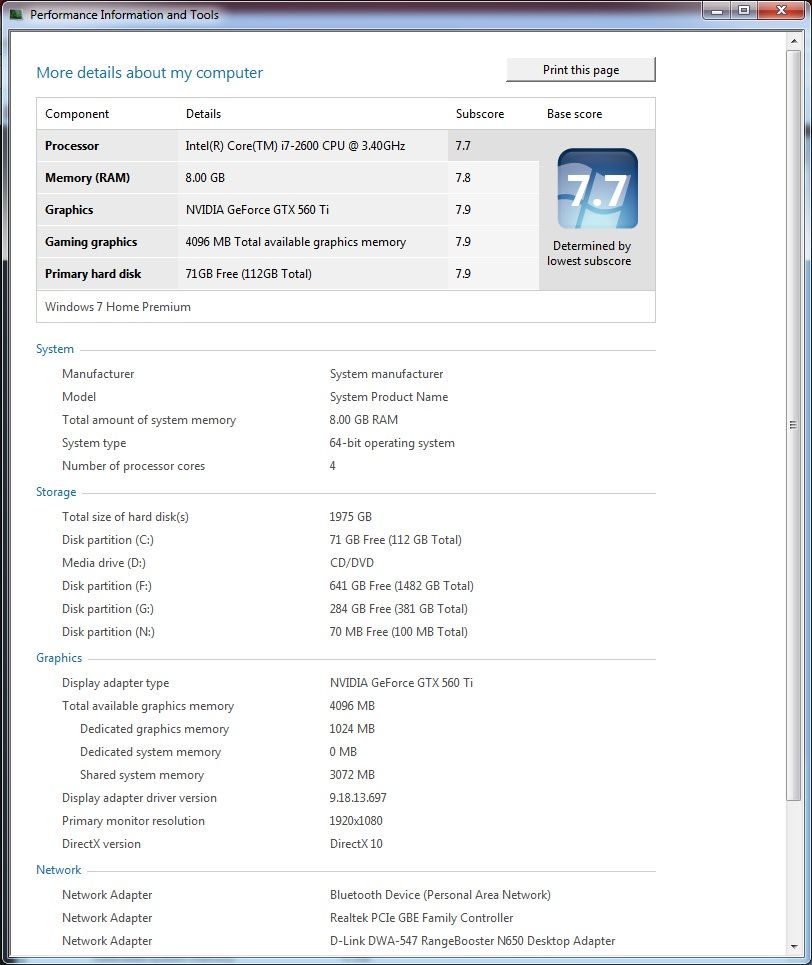Click the Gaming graphics row label

pyautogui.click(x=91, y=242)
